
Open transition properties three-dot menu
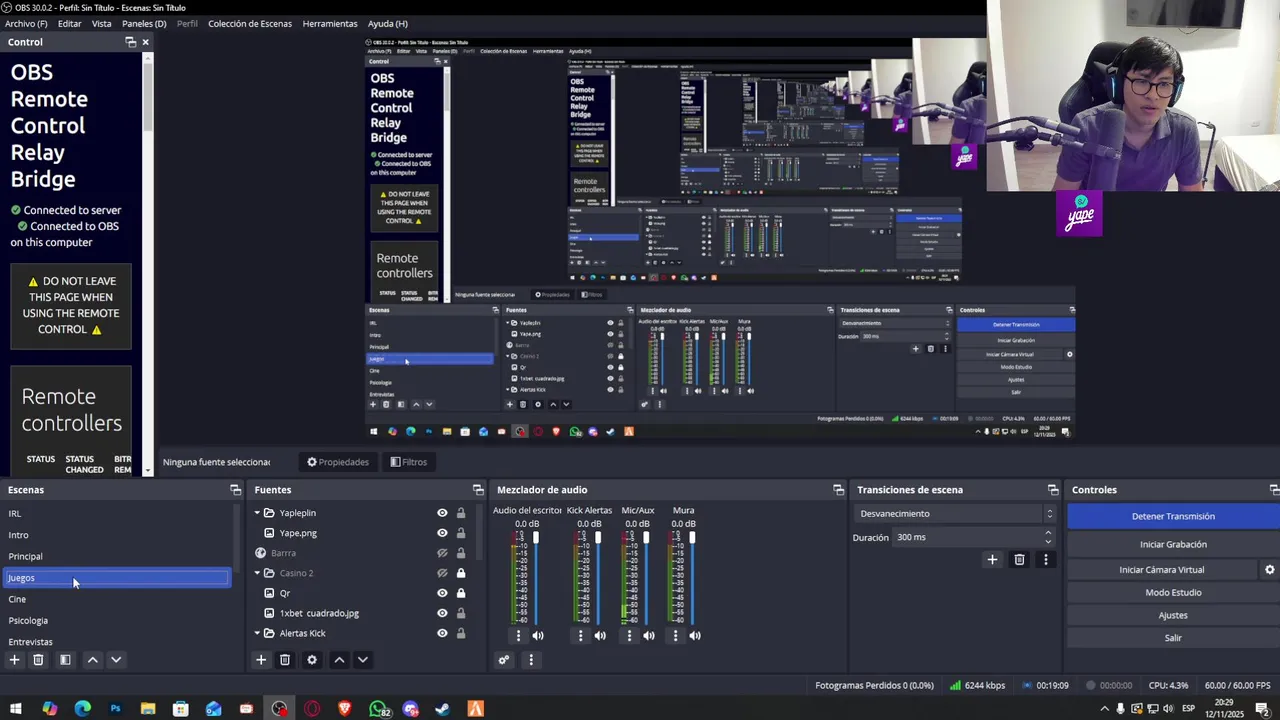(1046, 560)
